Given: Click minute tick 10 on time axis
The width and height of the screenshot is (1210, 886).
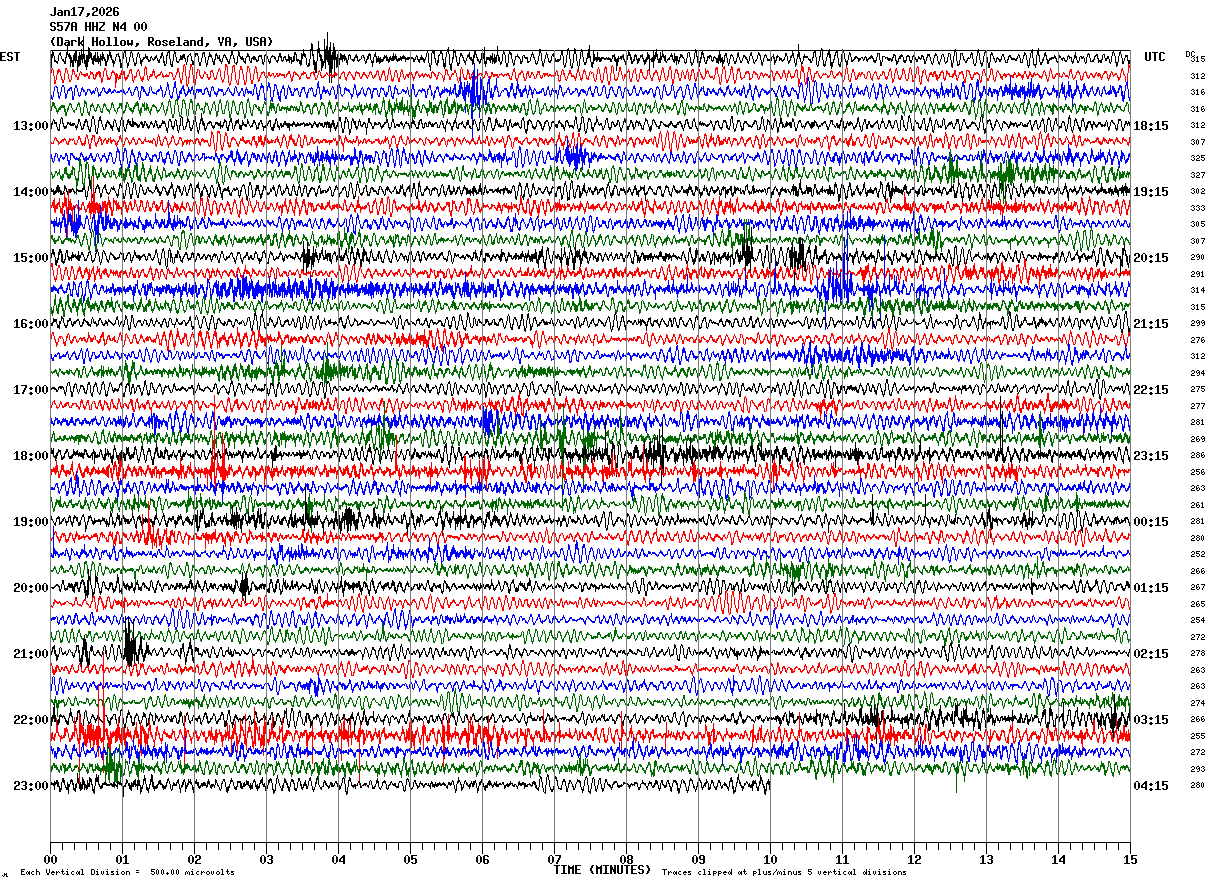Looking at the screenshot, I should 770,859.
